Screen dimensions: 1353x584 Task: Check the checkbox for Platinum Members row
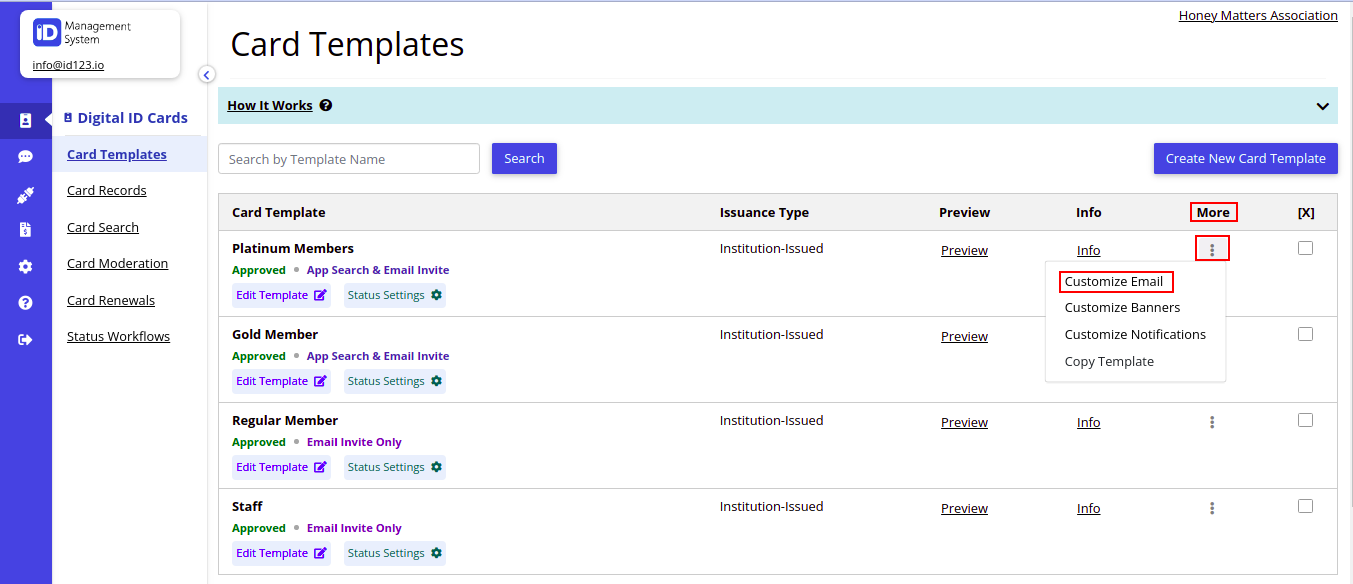tap(1305, 247)
